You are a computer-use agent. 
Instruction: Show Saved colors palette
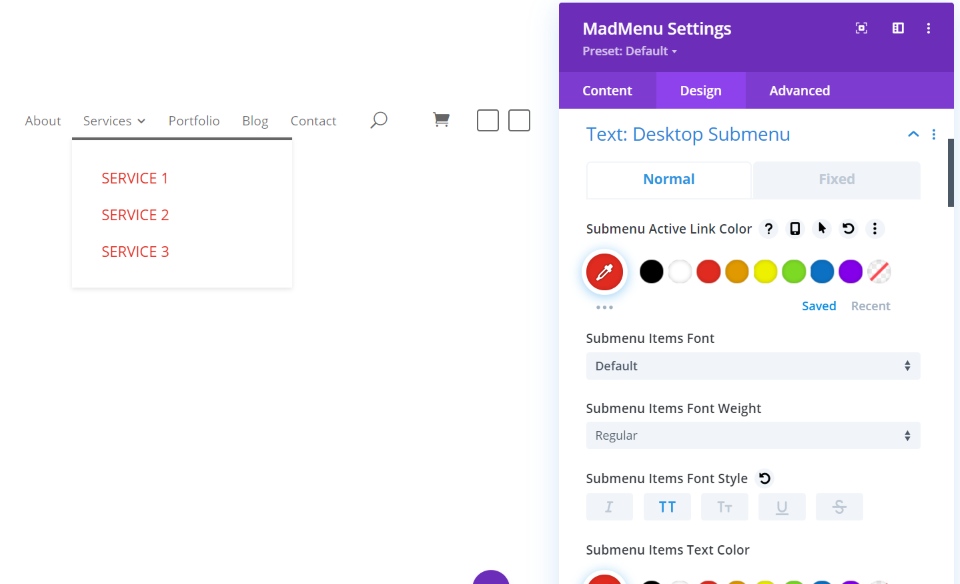(x=819, y=306)
